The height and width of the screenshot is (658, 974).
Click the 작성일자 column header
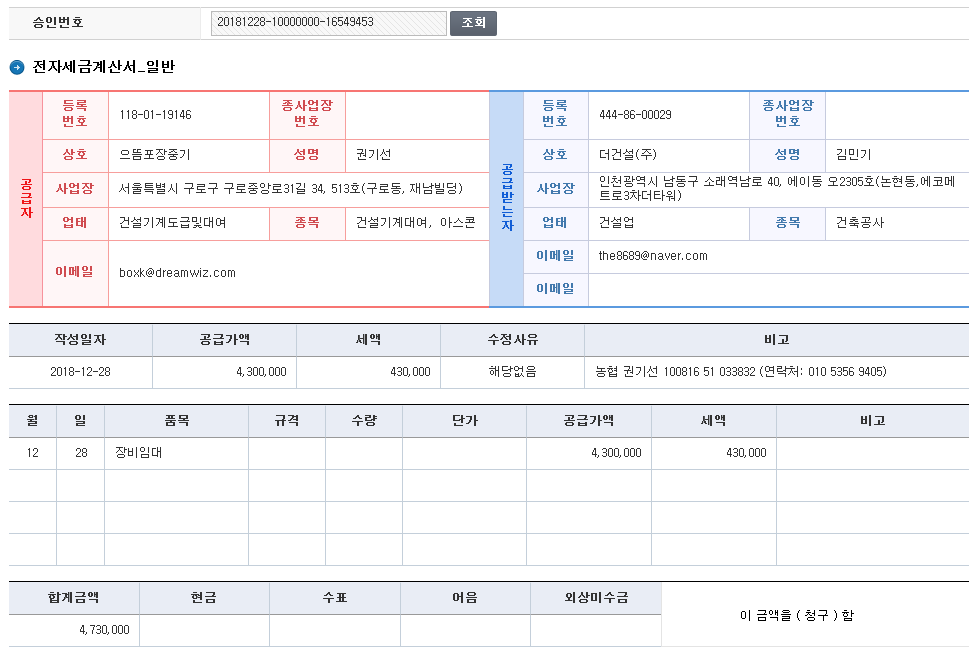coord(80,339)
